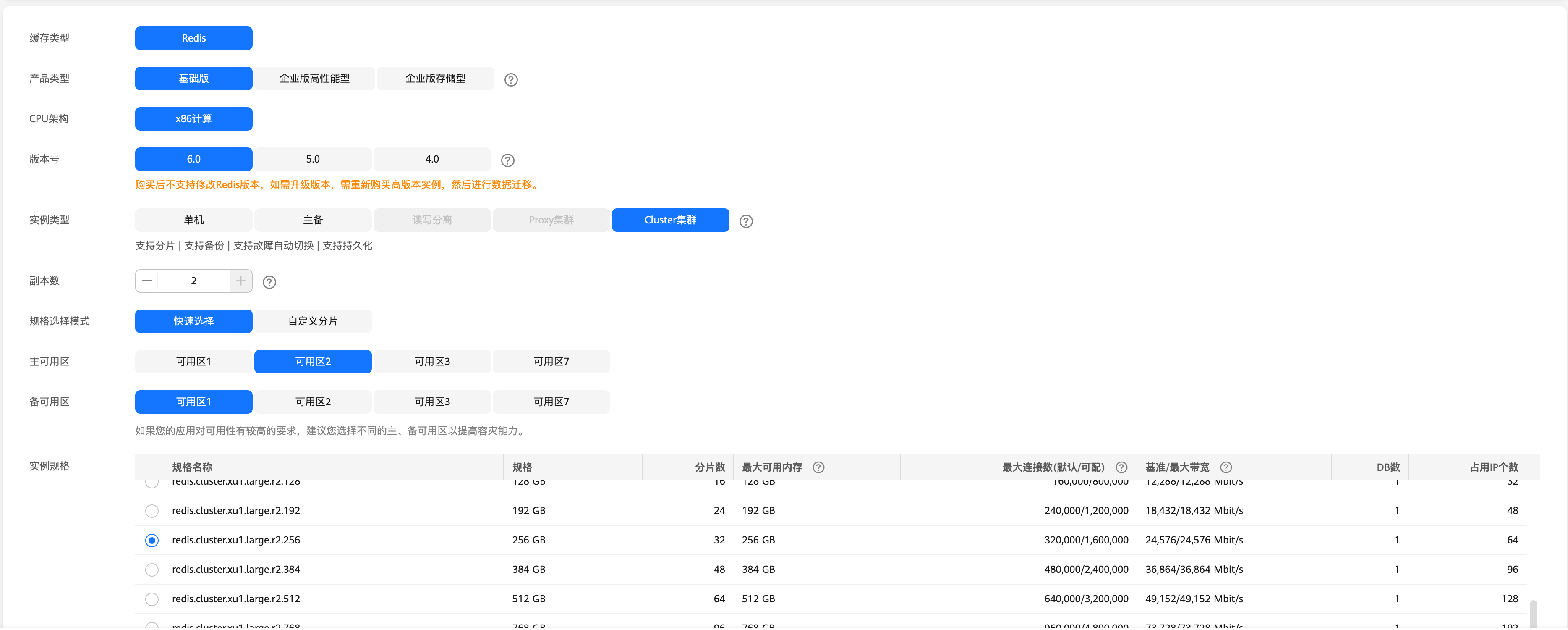Viewport: 1568px width, 630px height.
Task: Open help icon beside 产品类型 options
Action: coord(511,79)
